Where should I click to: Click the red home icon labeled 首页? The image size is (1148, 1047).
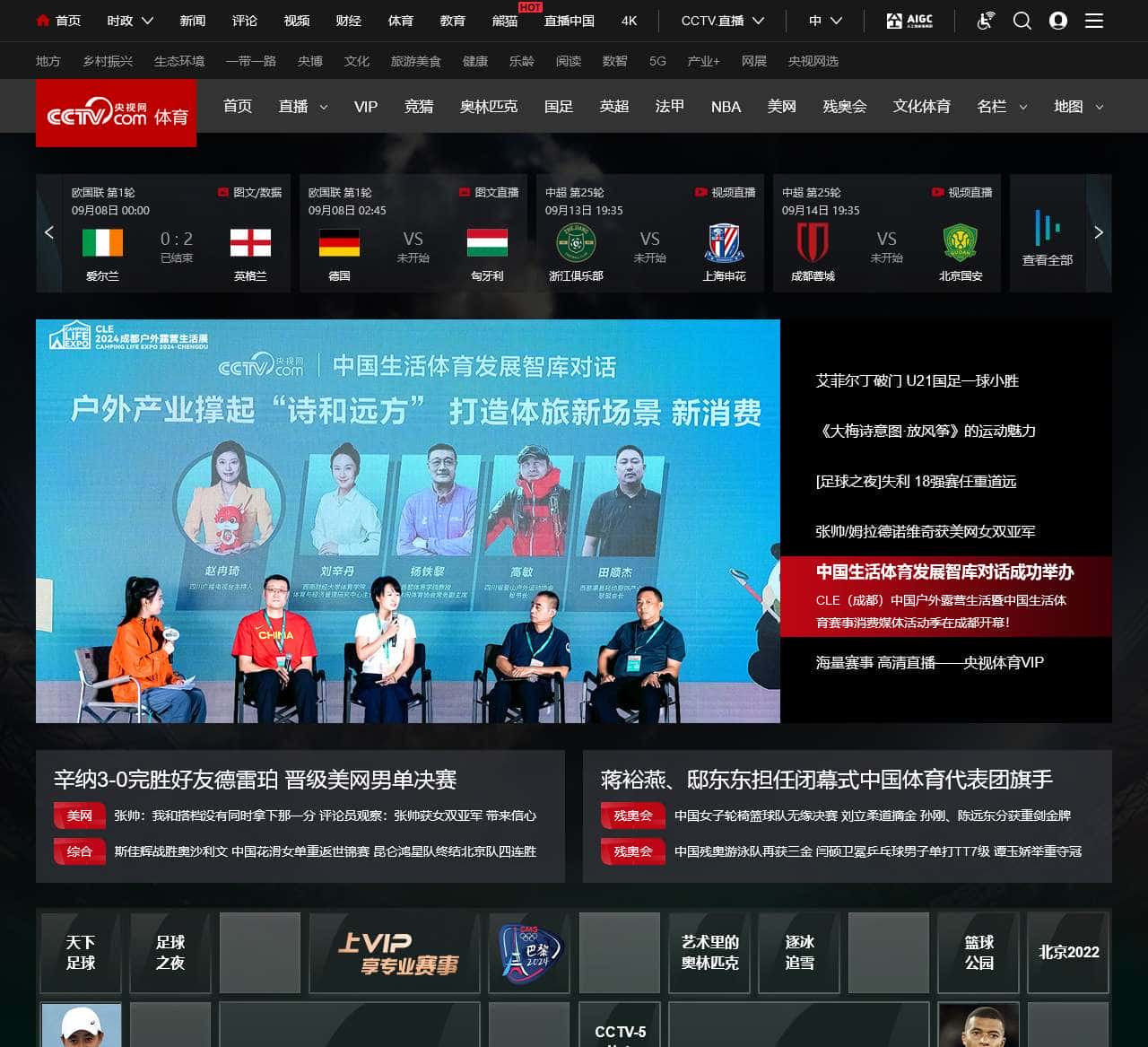pyautogui.click(x=42, y=20)
